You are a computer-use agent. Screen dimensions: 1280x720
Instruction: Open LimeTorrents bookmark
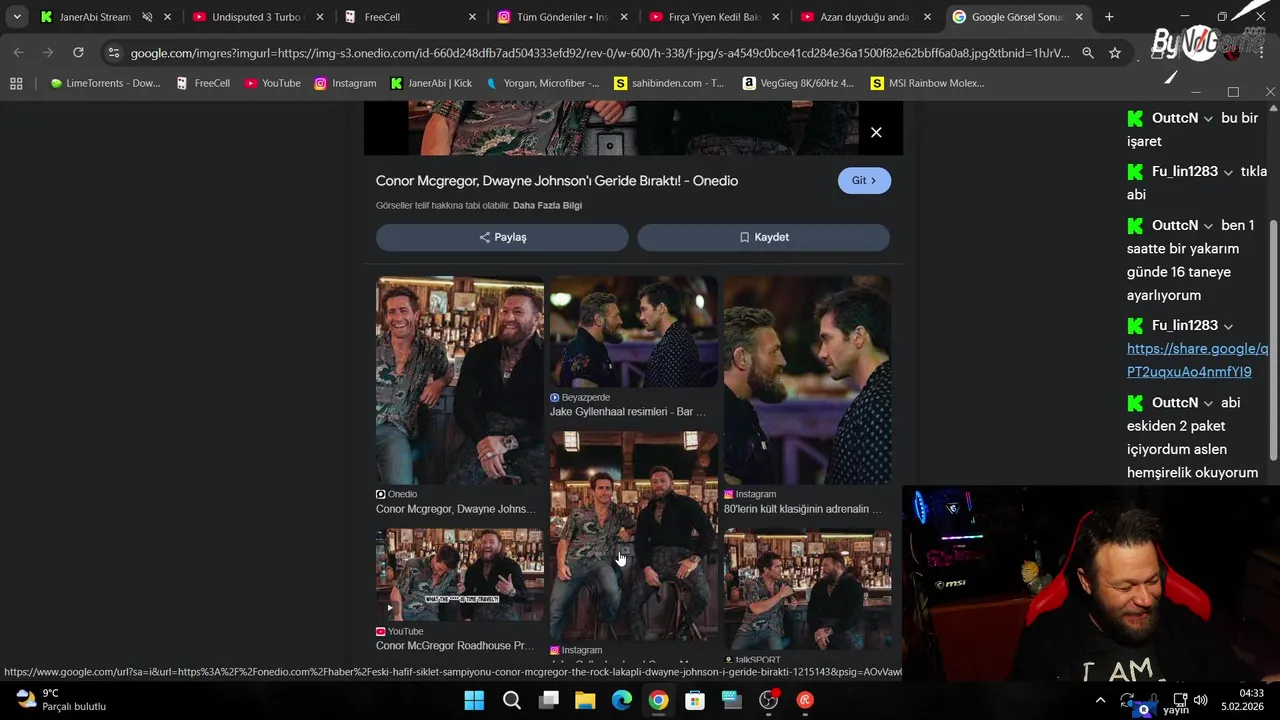(x=105, y=83)
